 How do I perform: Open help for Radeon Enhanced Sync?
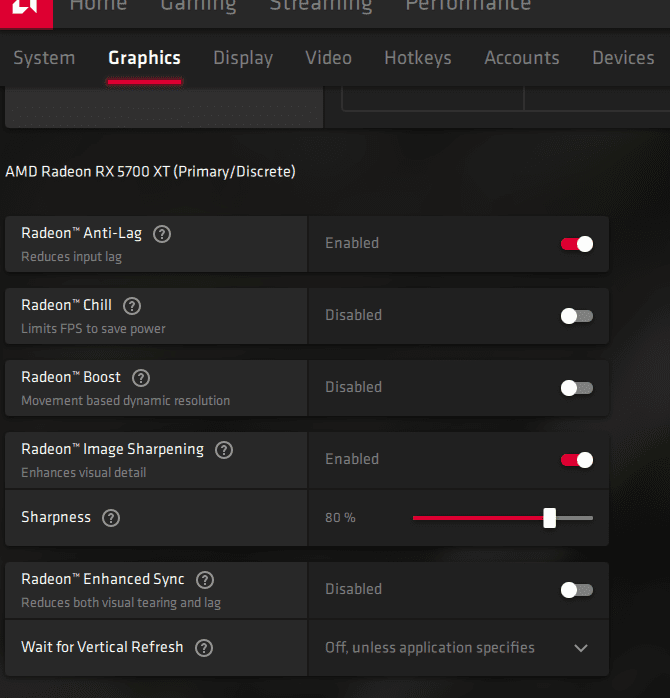(205, 580)
